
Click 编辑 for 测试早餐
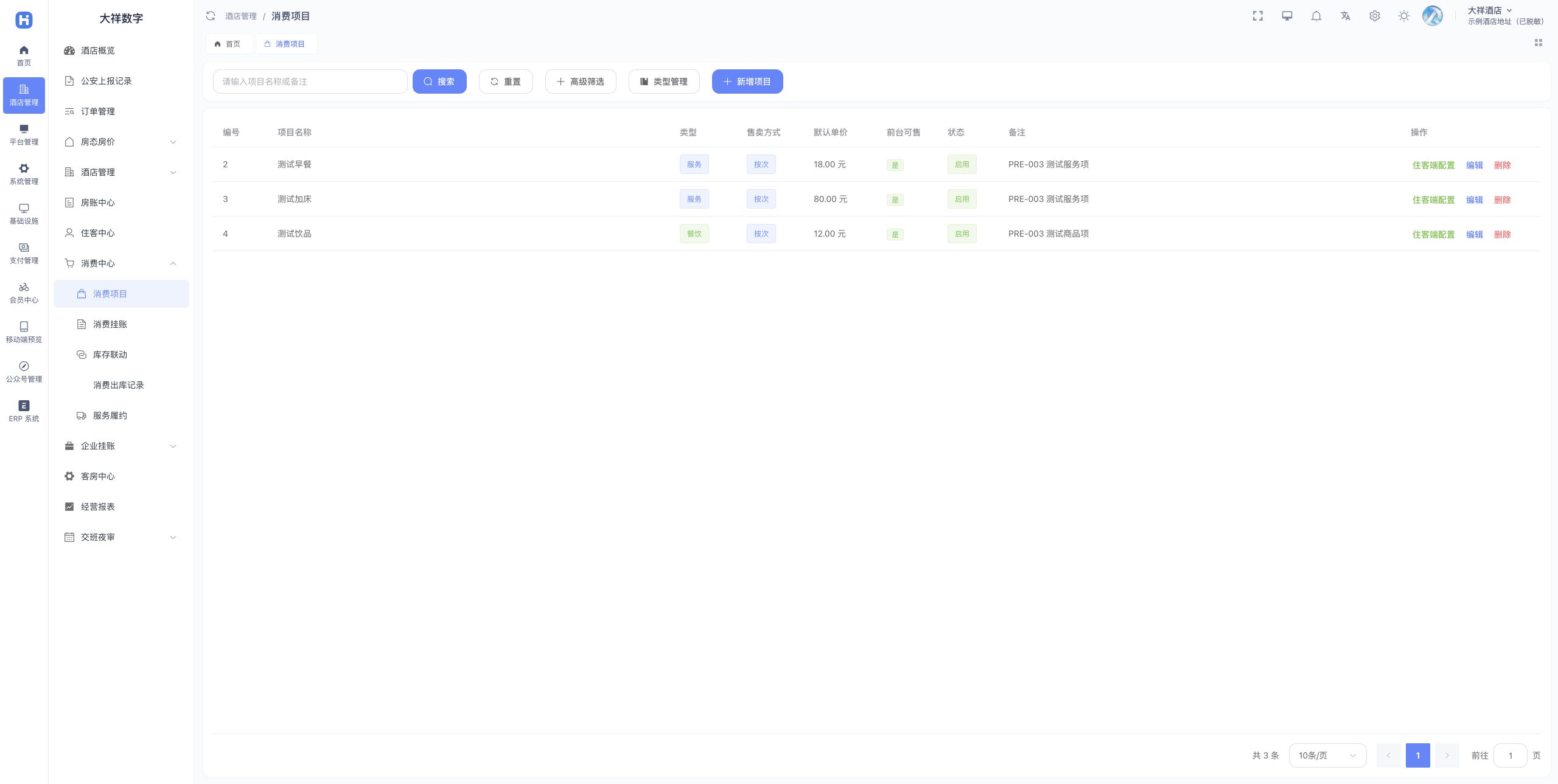pos(1474,165)
